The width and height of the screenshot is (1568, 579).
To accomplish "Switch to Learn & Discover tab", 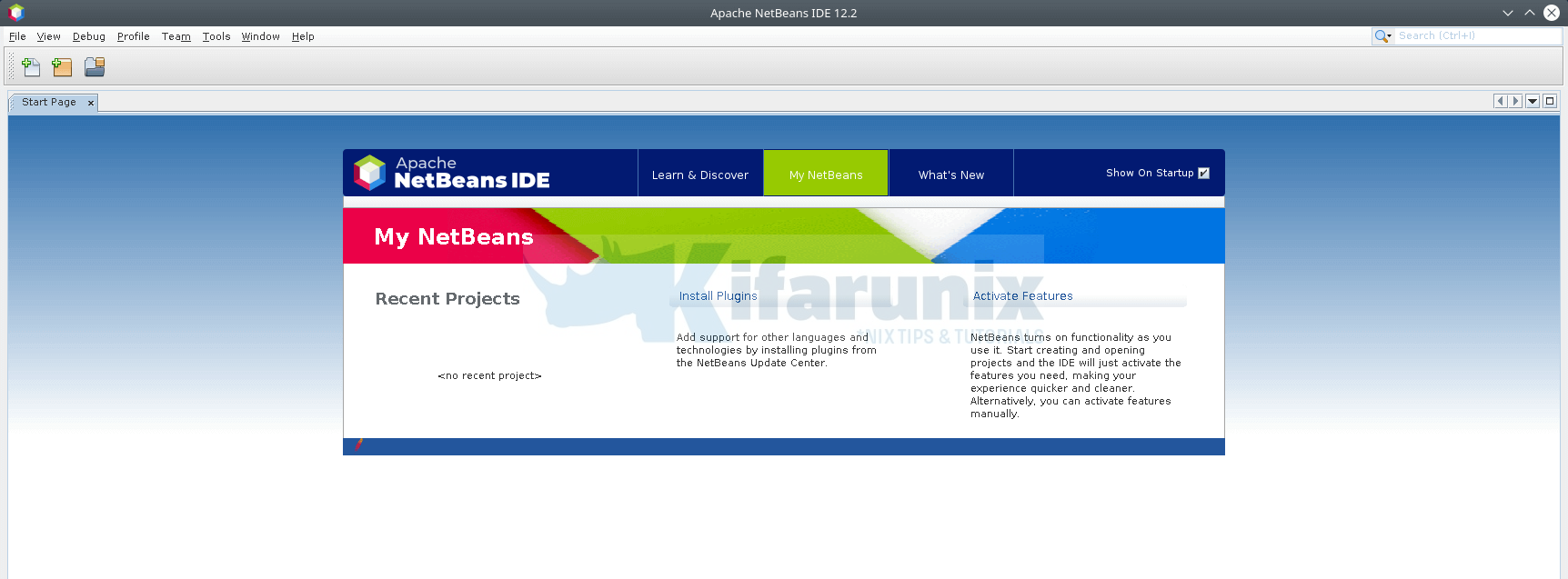I will [700, 174].
